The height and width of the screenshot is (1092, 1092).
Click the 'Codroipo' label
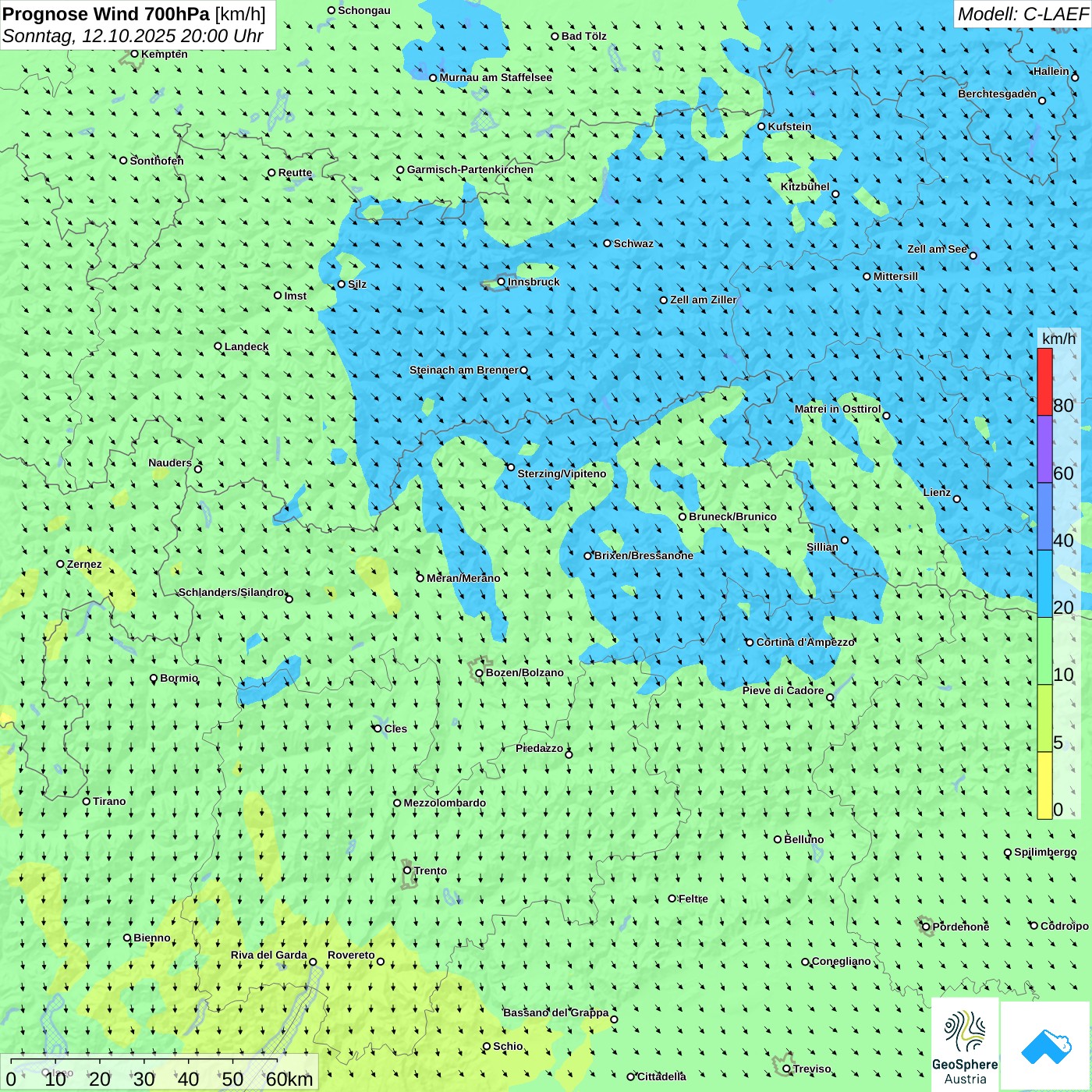tap(1065, 926)
